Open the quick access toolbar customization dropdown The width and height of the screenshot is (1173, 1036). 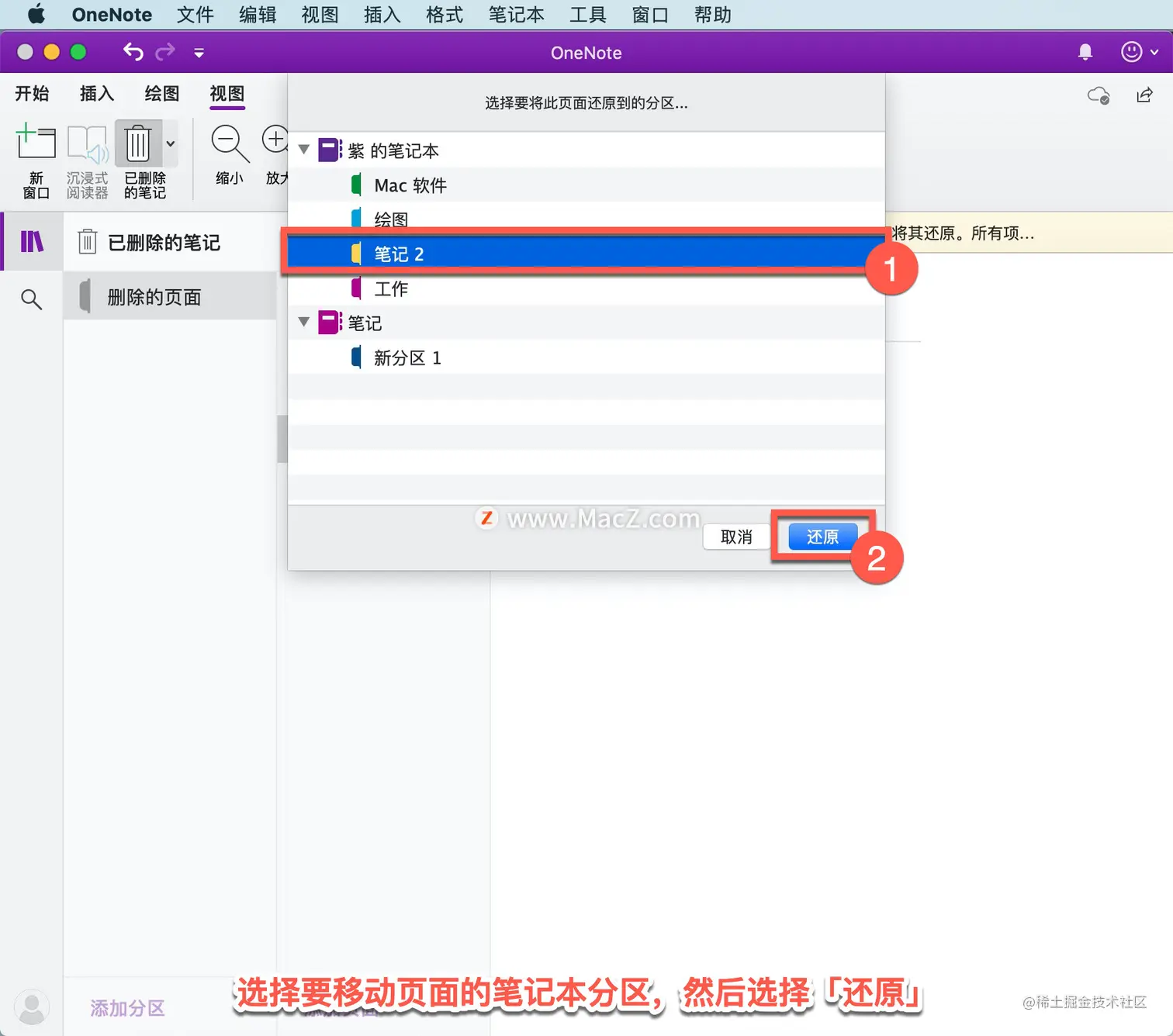point(199,53)
